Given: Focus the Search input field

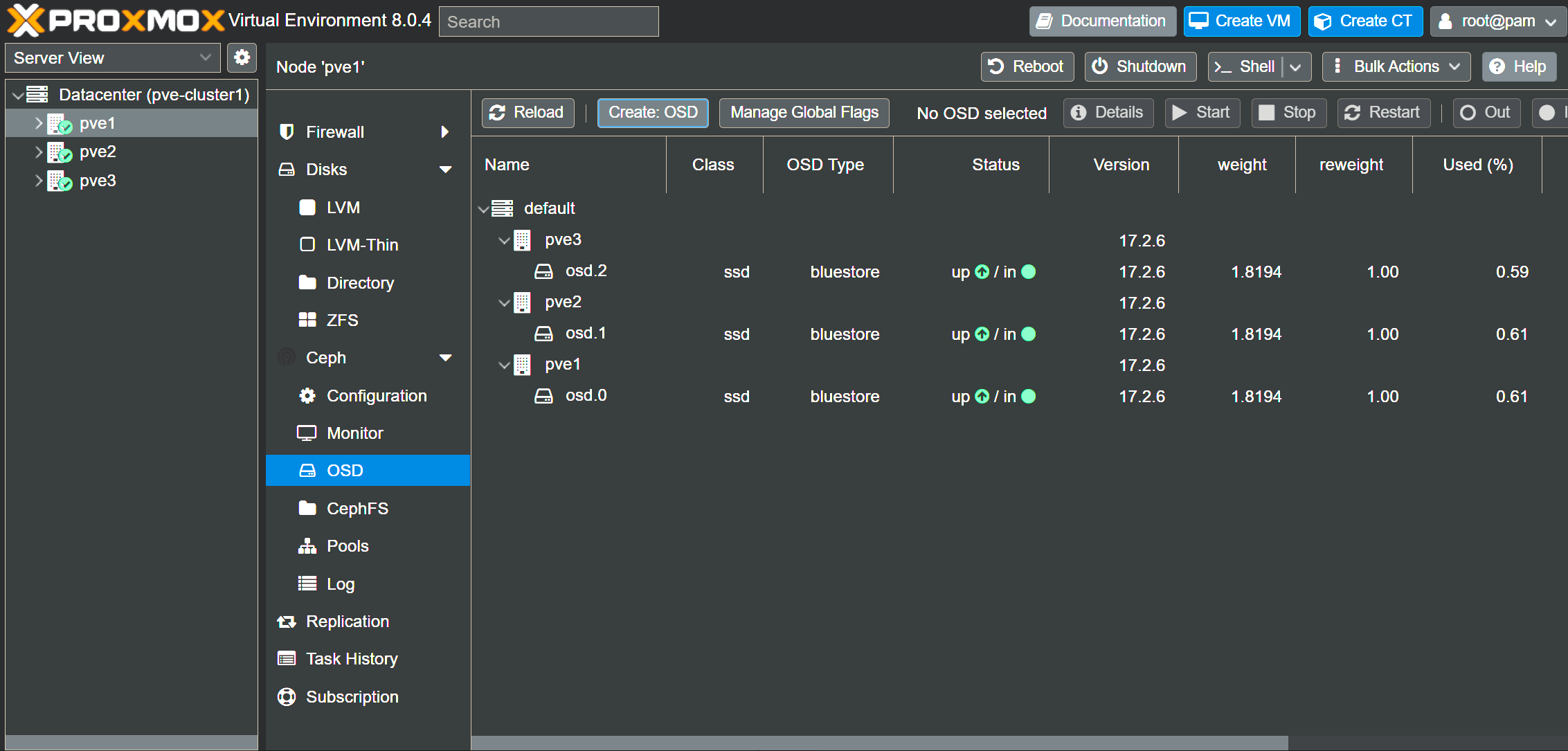Looking at the screenshot, I should click(548, 21).
